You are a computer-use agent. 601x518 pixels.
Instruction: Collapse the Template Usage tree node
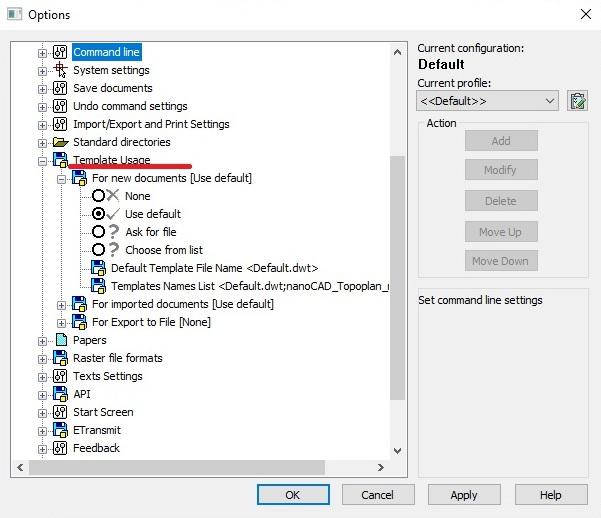pyautogui.click(x=42, y=160)
